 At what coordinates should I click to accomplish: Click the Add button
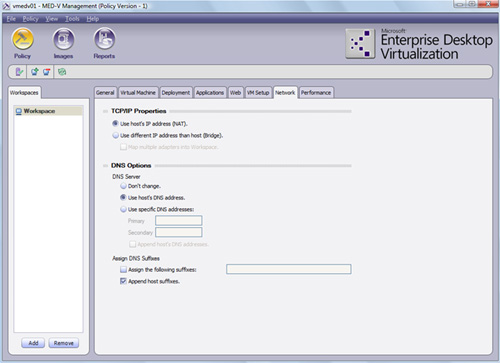coord(33,343)
